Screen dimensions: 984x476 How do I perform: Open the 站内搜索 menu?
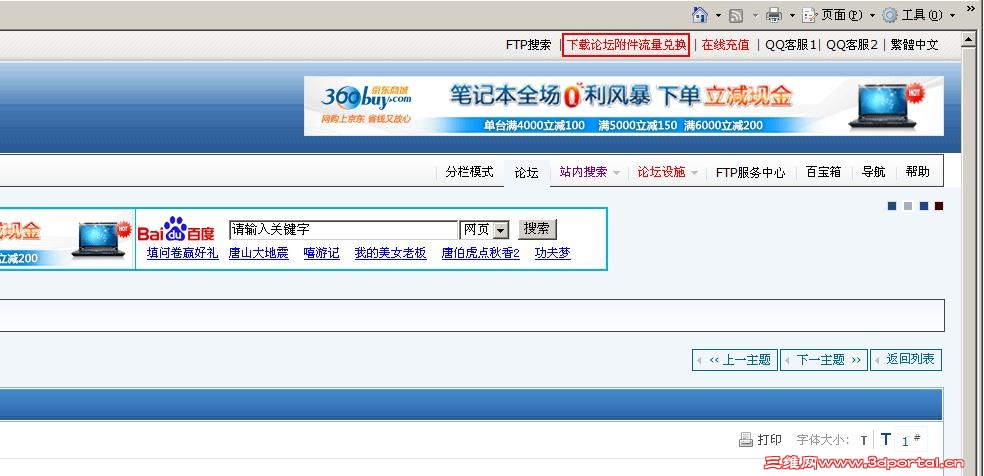(x=583, y=172)
